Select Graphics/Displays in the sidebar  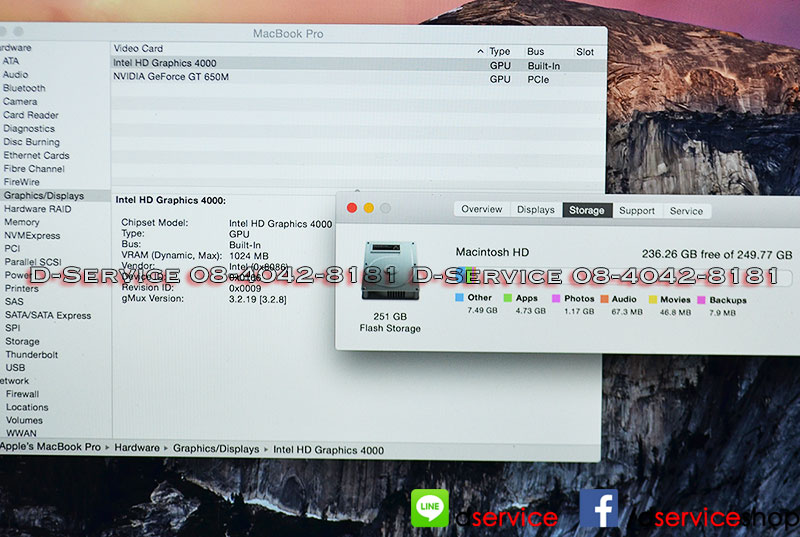click(44, 196)
